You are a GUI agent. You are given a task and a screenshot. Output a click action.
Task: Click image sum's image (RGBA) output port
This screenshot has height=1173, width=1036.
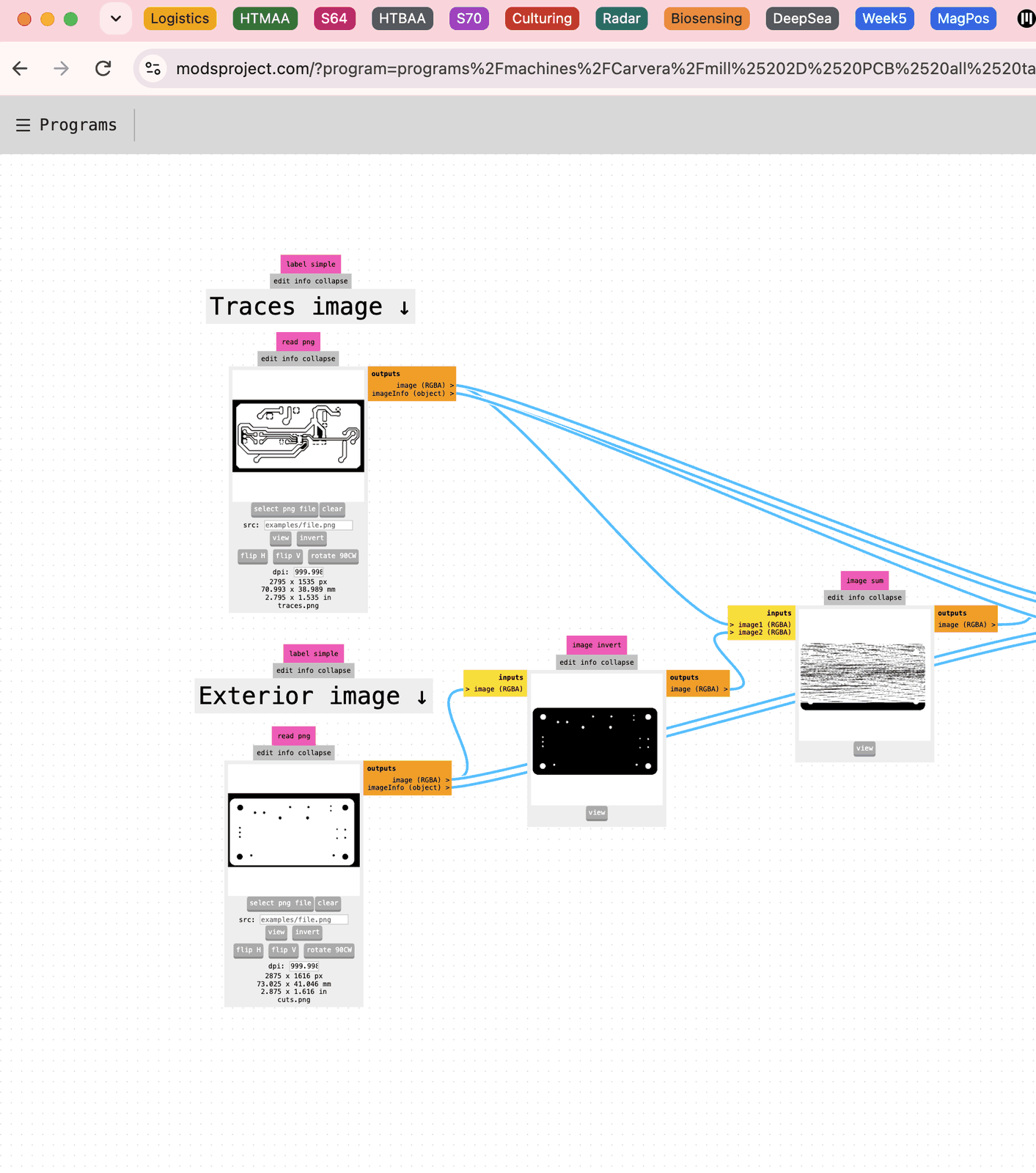coord(966,625)
